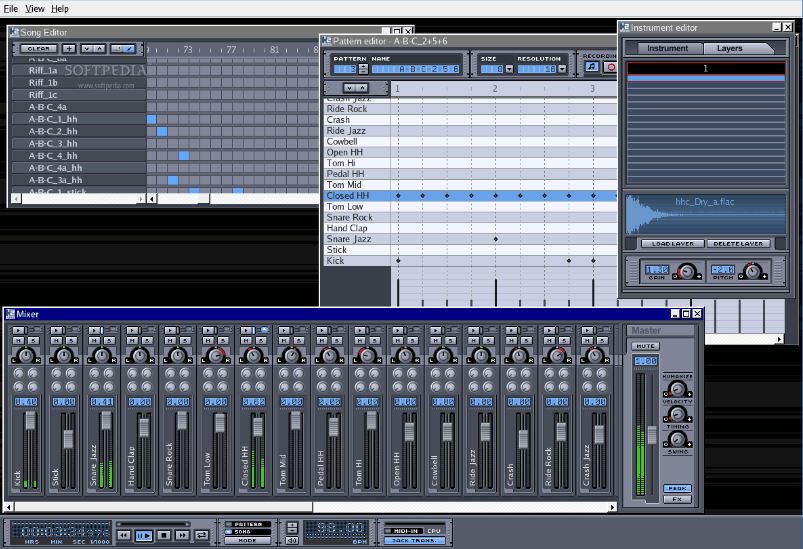
Task: Click the play sample button on Kick channel
Action: (18, 330)
